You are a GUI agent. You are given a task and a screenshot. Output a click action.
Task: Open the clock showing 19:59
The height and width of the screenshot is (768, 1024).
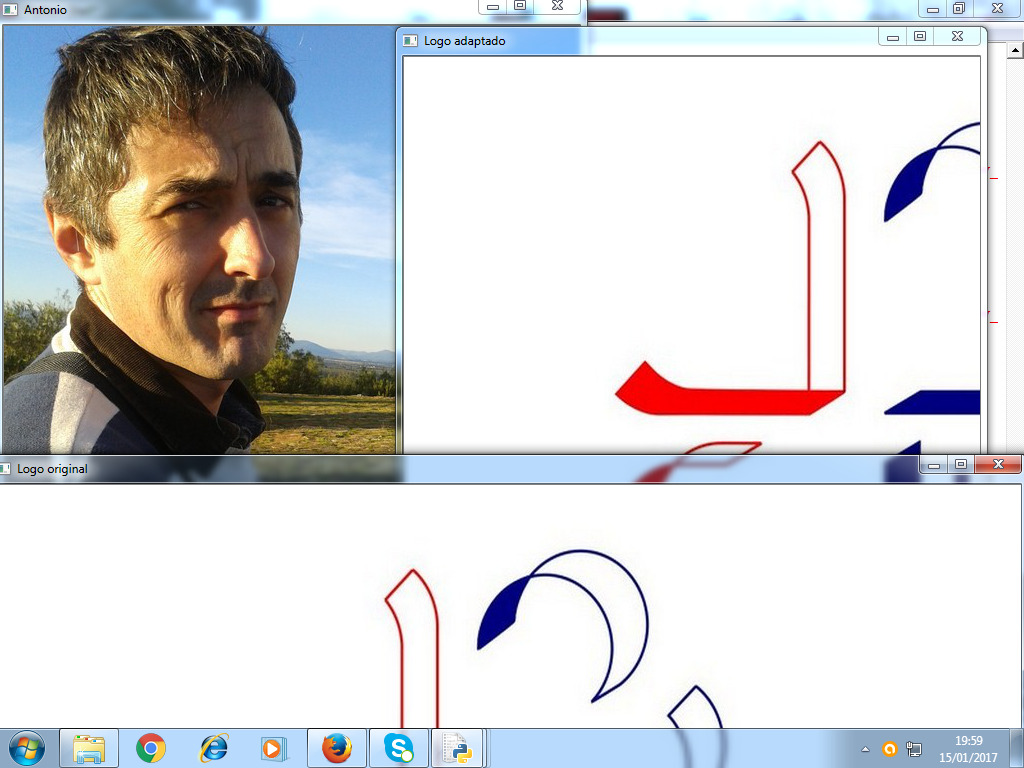click(x=968, y=741)
